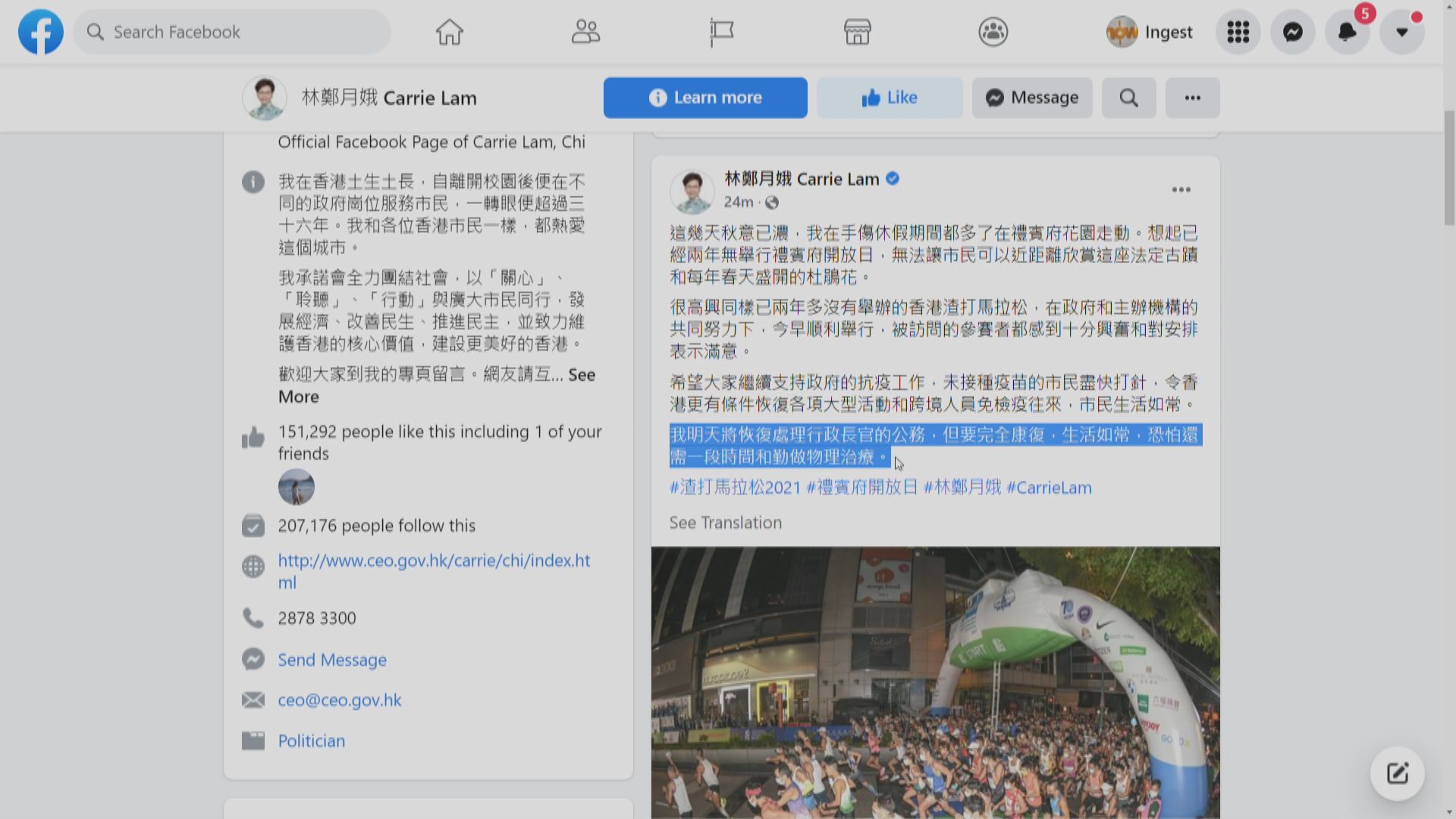Open the notifications bell
The width and height of the screenshot is (1456, 819).
tap(1347, 32)
